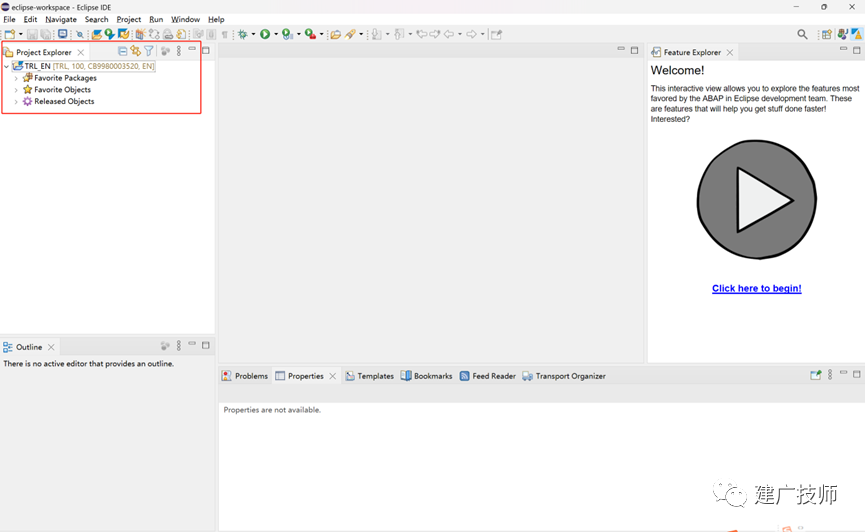Click the Save toolbar icon
The image size is (865, 532).
point(32,34)
